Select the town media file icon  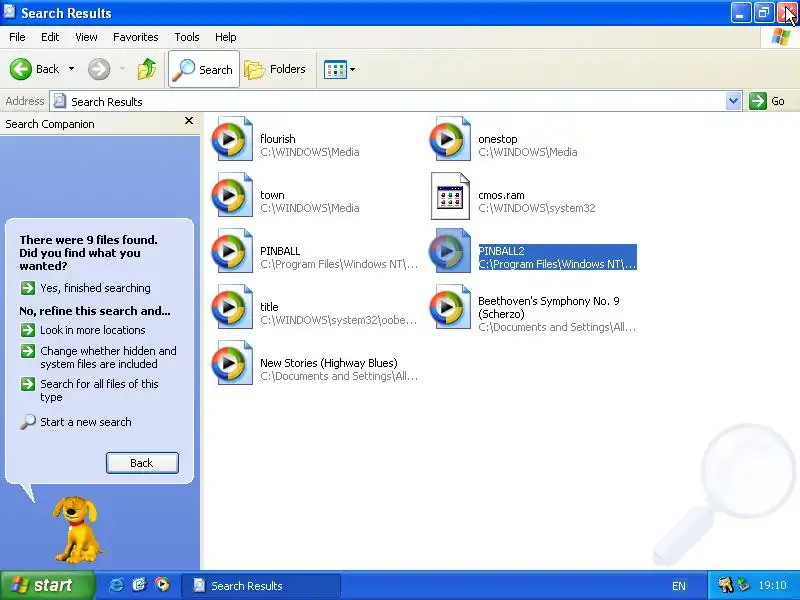[232, 195]
